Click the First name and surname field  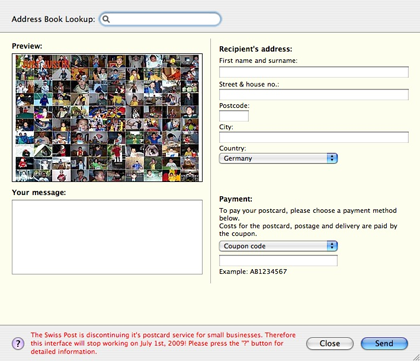tap(314, 72)
